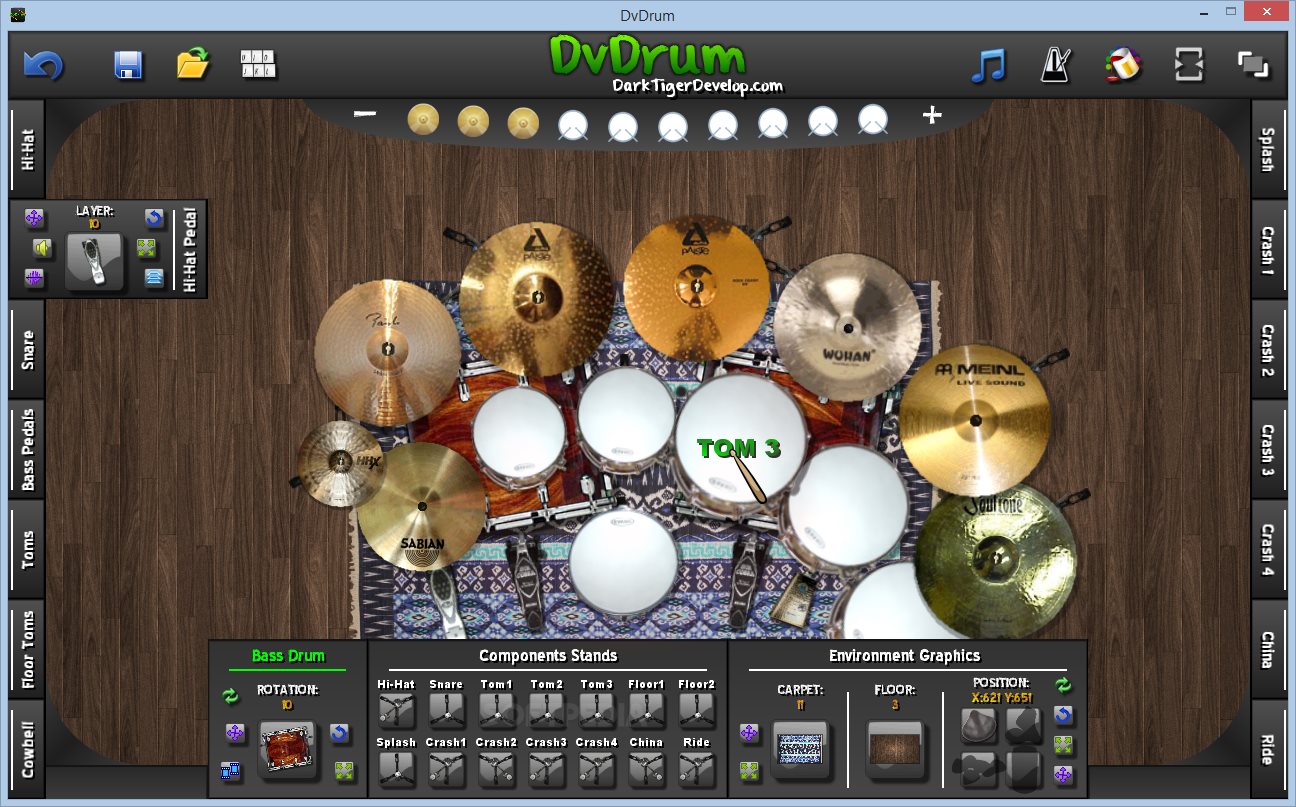Toggle the Crash2 stand

pyautogui.click(x=497, y=769)
